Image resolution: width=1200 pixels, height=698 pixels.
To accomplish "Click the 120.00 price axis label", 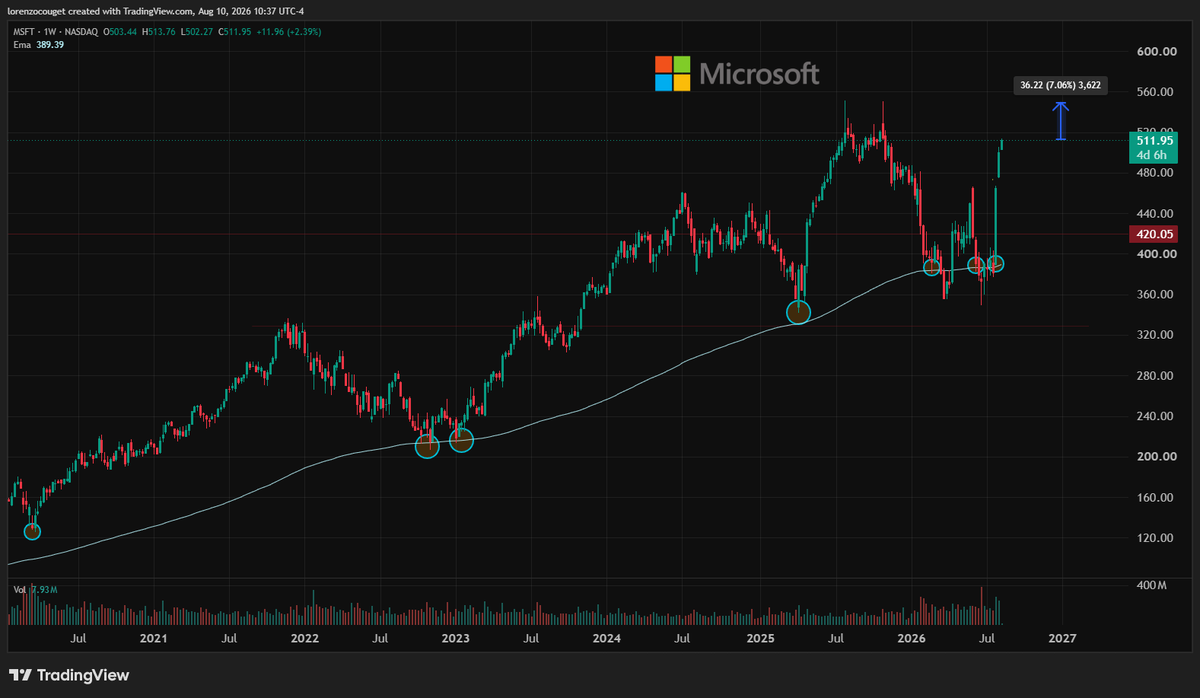I will tap(1156, 538).
